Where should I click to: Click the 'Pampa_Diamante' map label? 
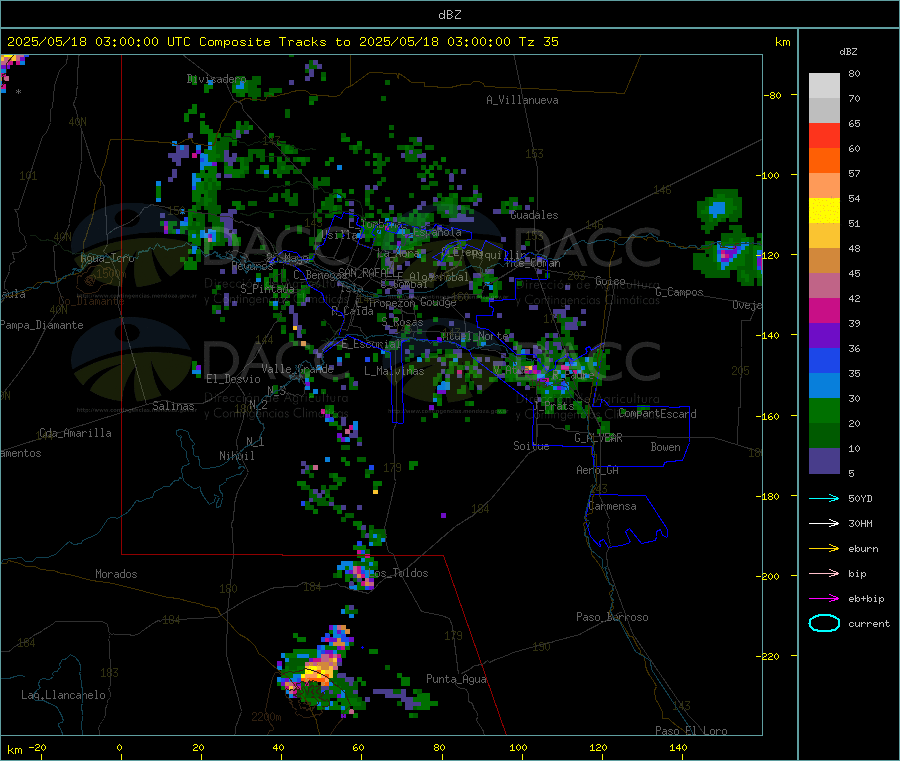click(42, 325)
